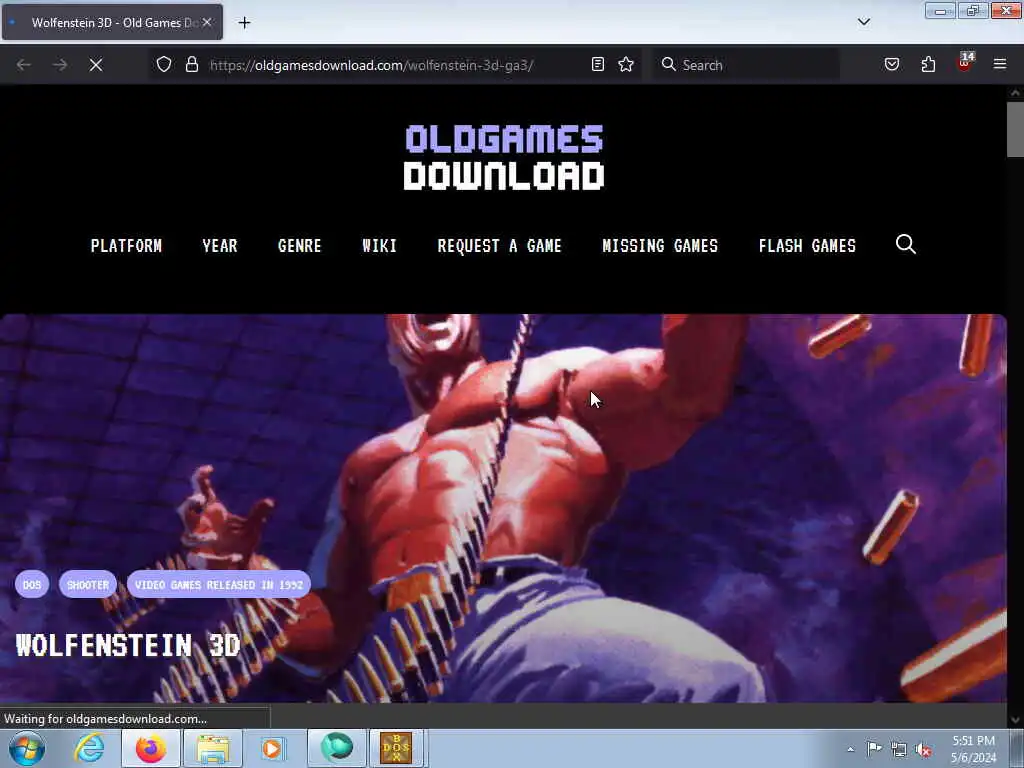Bookmark this page with the star icon
Image resolution: width=1024 pixels, height=768 pixels.
point(626,65)
